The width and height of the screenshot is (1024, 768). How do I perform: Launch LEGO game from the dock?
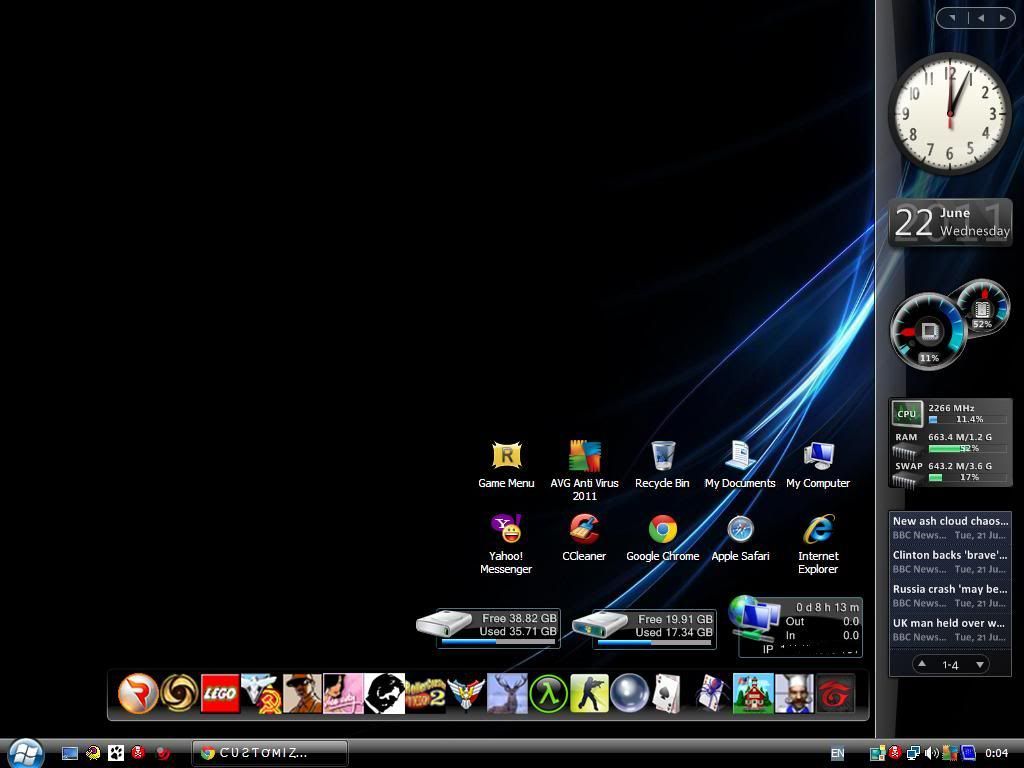pos(220,693)
